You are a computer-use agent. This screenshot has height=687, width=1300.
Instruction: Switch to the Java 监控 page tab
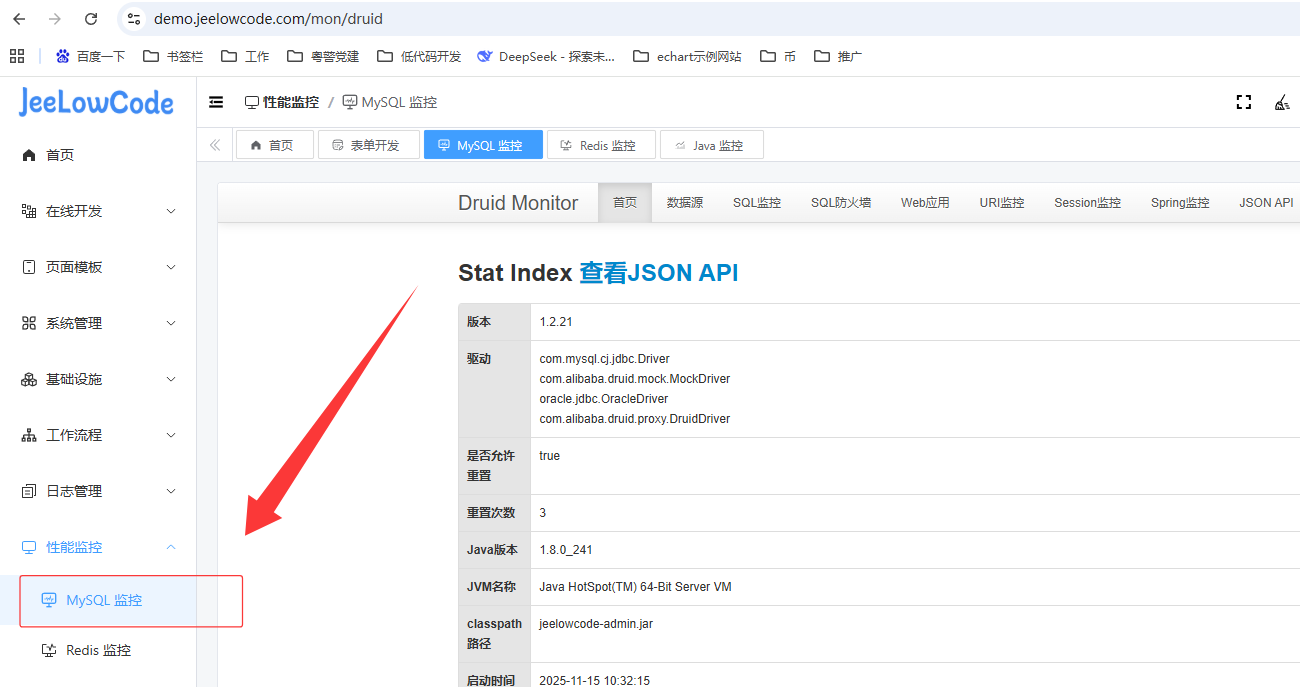(x=711, y=145)
